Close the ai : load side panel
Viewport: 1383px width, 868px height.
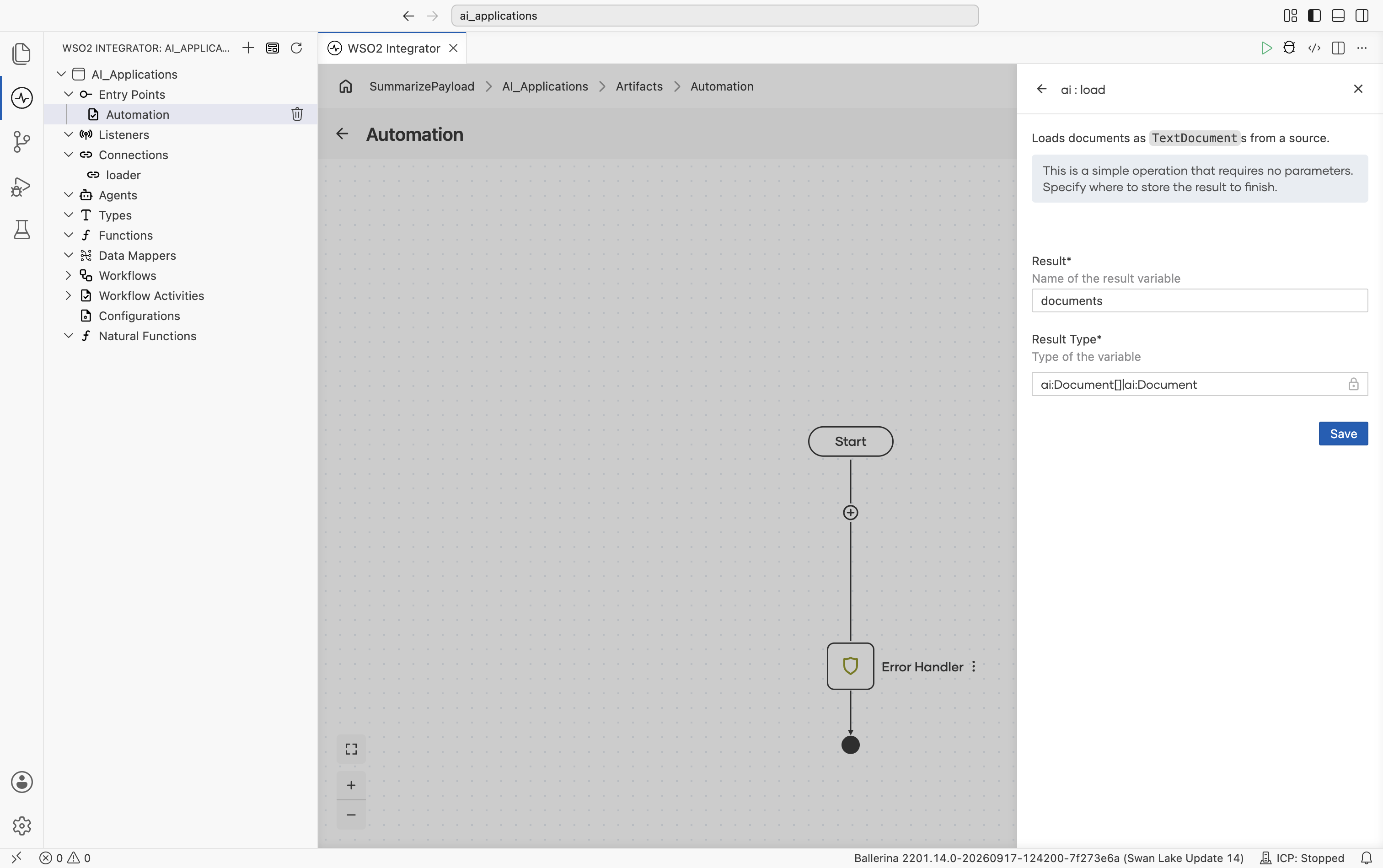(1358, 89)
